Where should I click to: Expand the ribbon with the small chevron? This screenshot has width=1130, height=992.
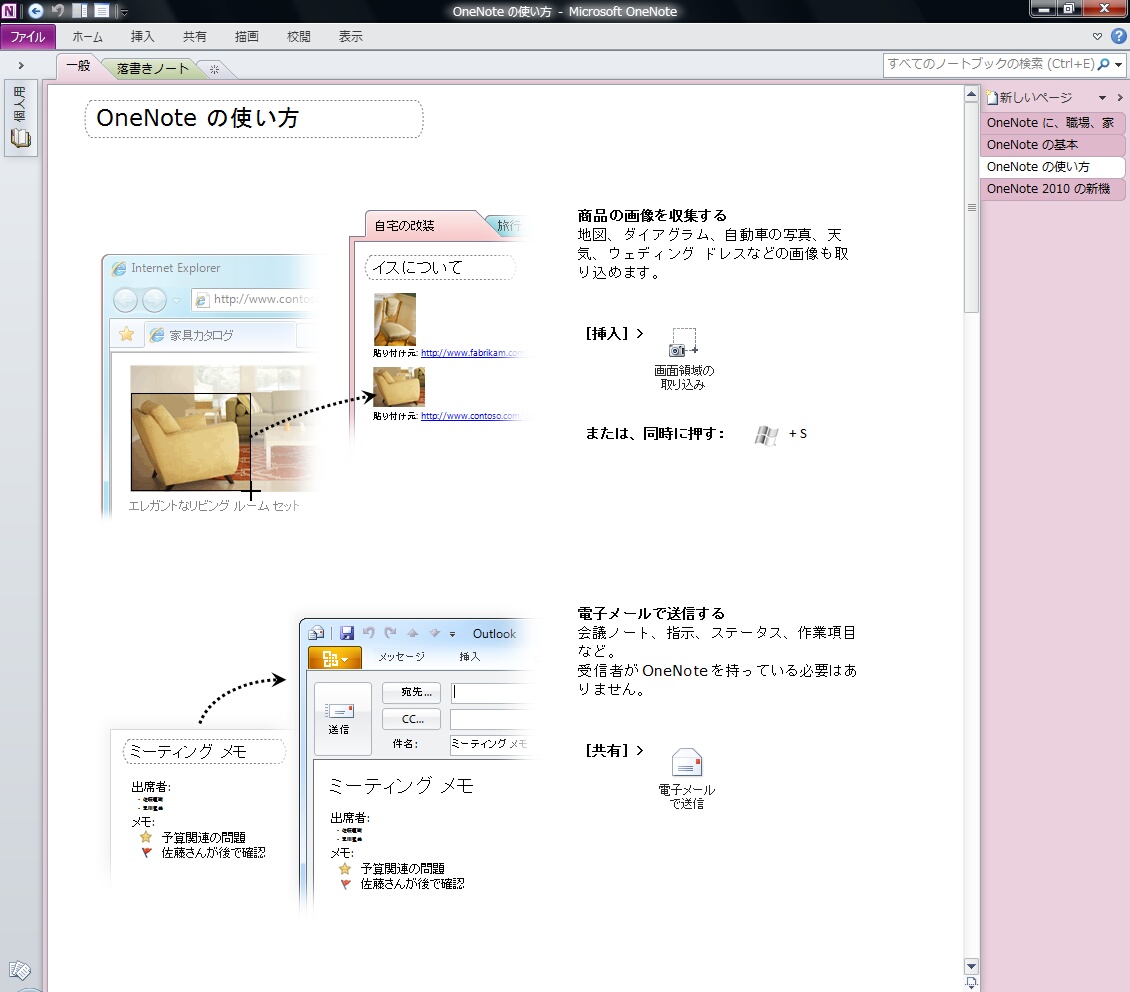point(1097,36)
